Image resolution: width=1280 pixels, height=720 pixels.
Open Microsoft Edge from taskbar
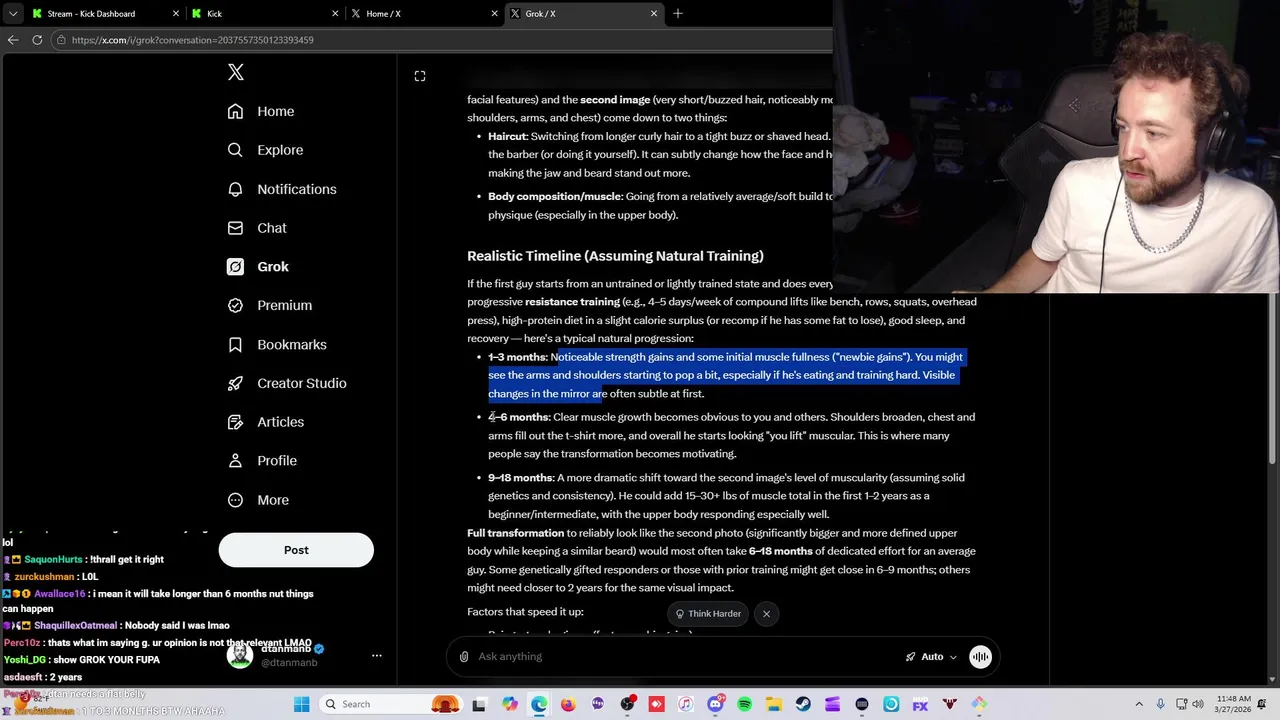click(x=538, y=704)
